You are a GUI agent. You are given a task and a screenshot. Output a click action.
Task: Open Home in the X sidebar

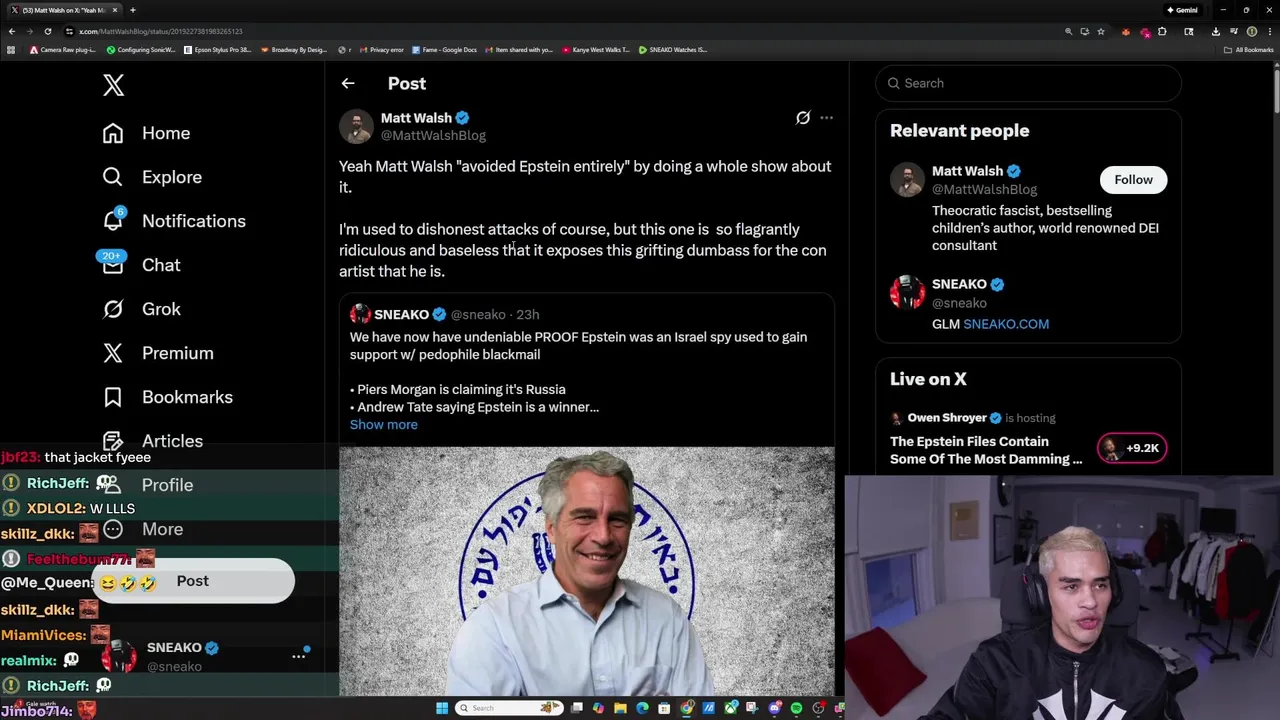(x=146, y=133)
